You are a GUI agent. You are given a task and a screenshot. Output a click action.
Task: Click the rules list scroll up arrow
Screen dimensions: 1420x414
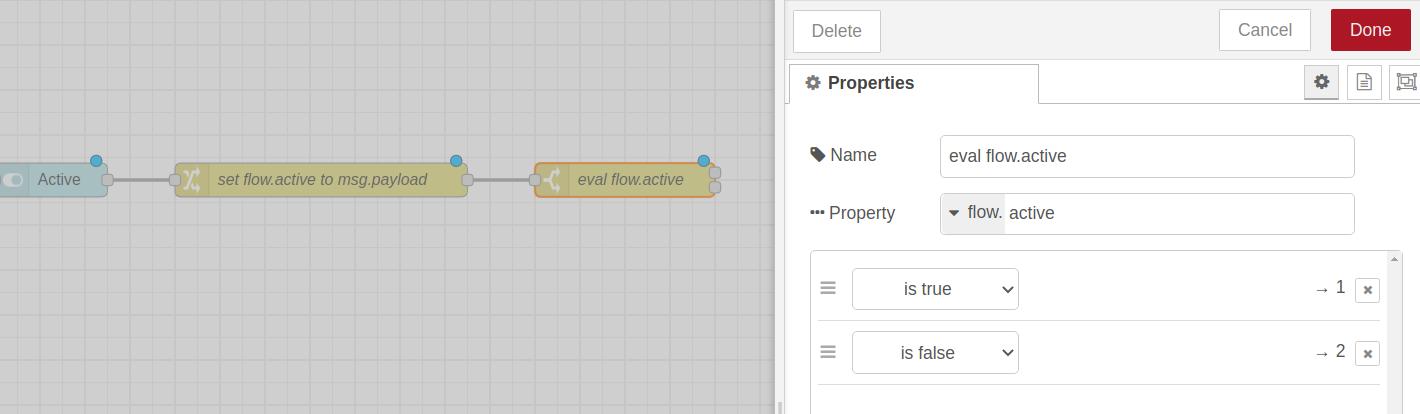click(x=1394, y=259)
